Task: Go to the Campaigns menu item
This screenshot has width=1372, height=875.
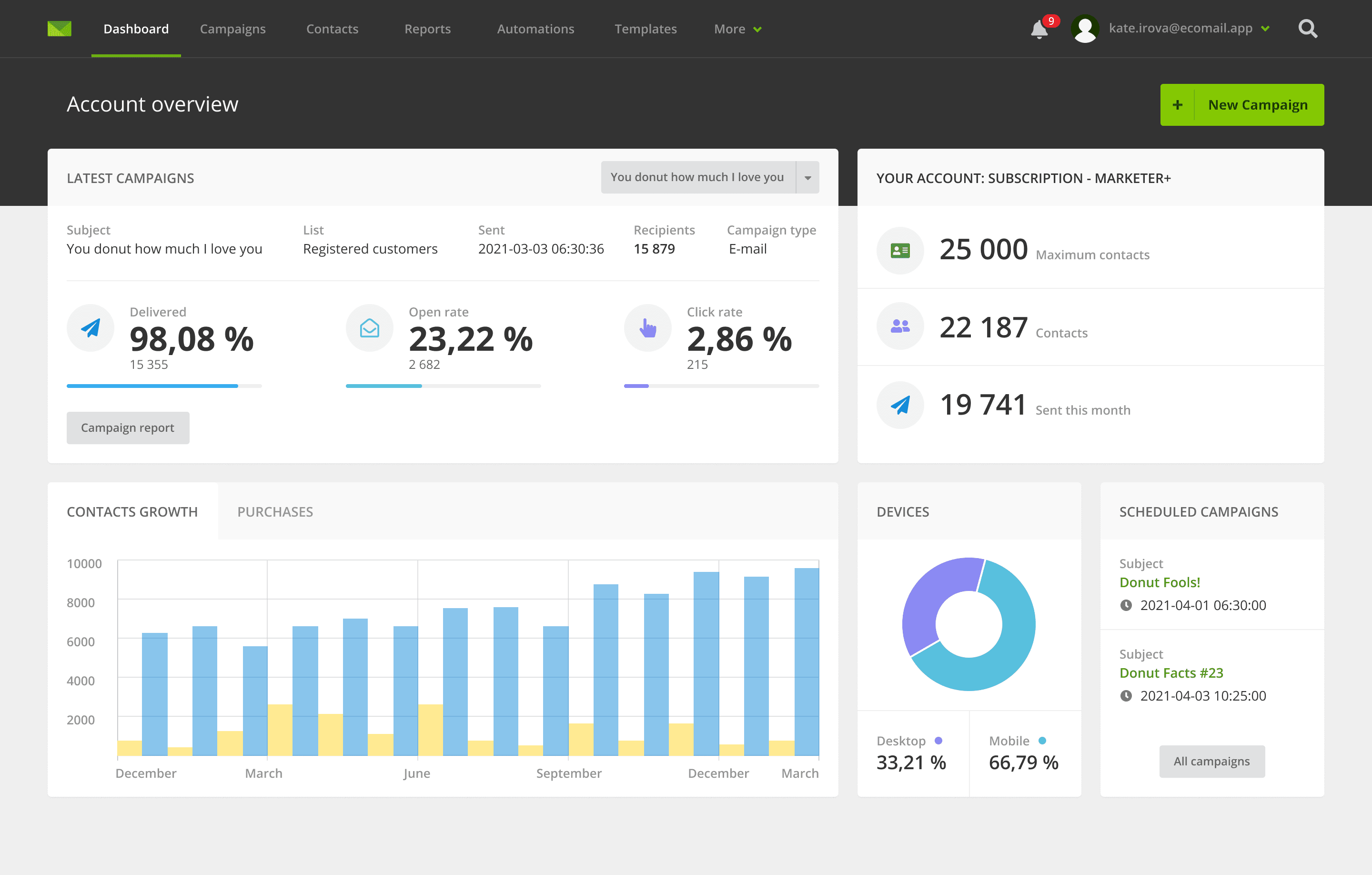Action: pos(232,29)
